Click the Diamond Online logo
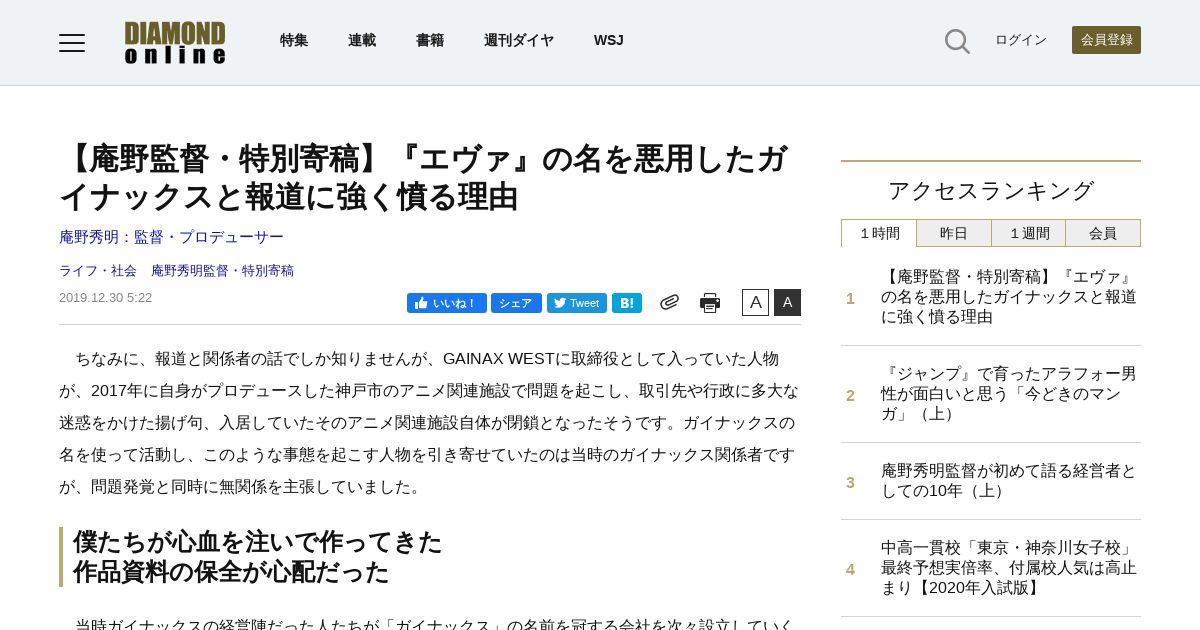Viewport: 1200px width, 630px height. [175, 43]
